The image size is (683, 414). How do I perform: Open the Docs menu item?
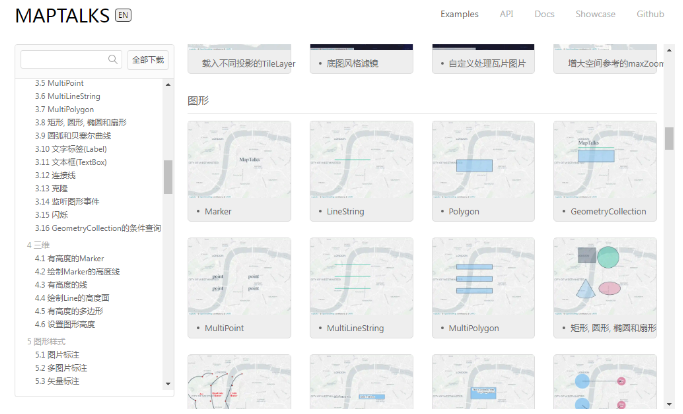tap(544, 14)
